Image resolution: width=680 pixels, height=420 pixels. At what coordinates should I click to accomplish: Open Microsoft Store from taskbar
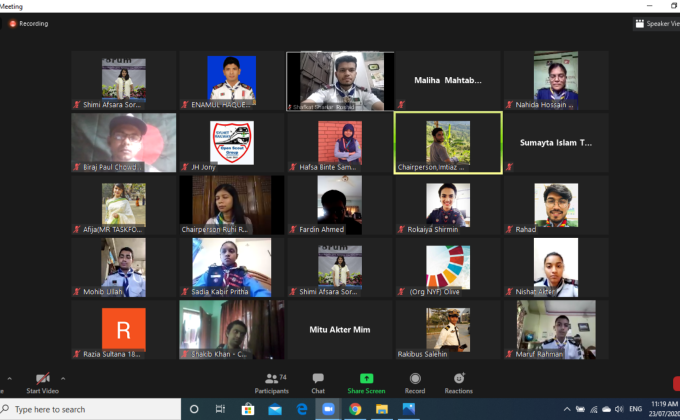click(x=248, y=409)
